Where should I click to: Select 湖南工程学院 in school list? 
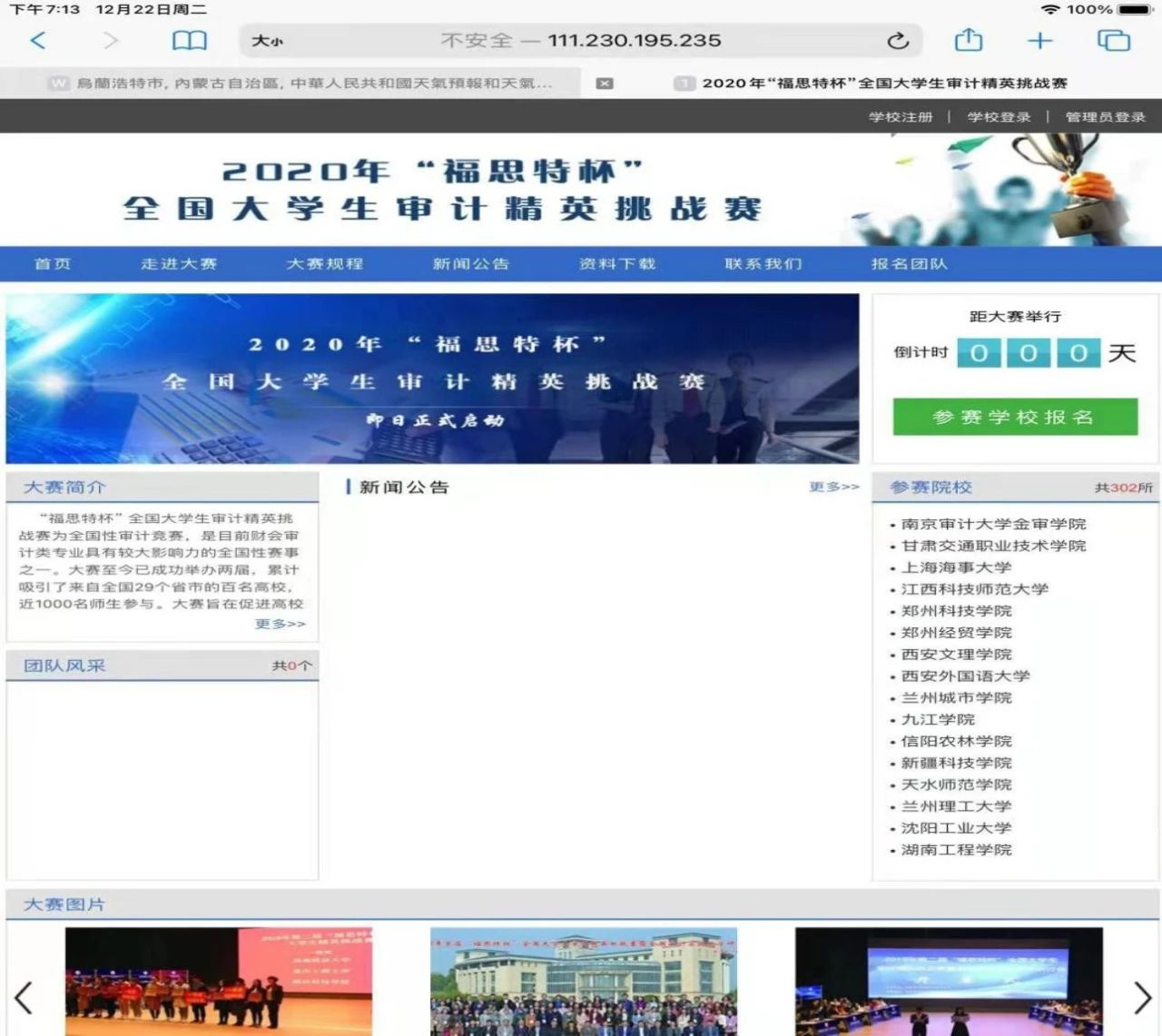pos(956,851)
